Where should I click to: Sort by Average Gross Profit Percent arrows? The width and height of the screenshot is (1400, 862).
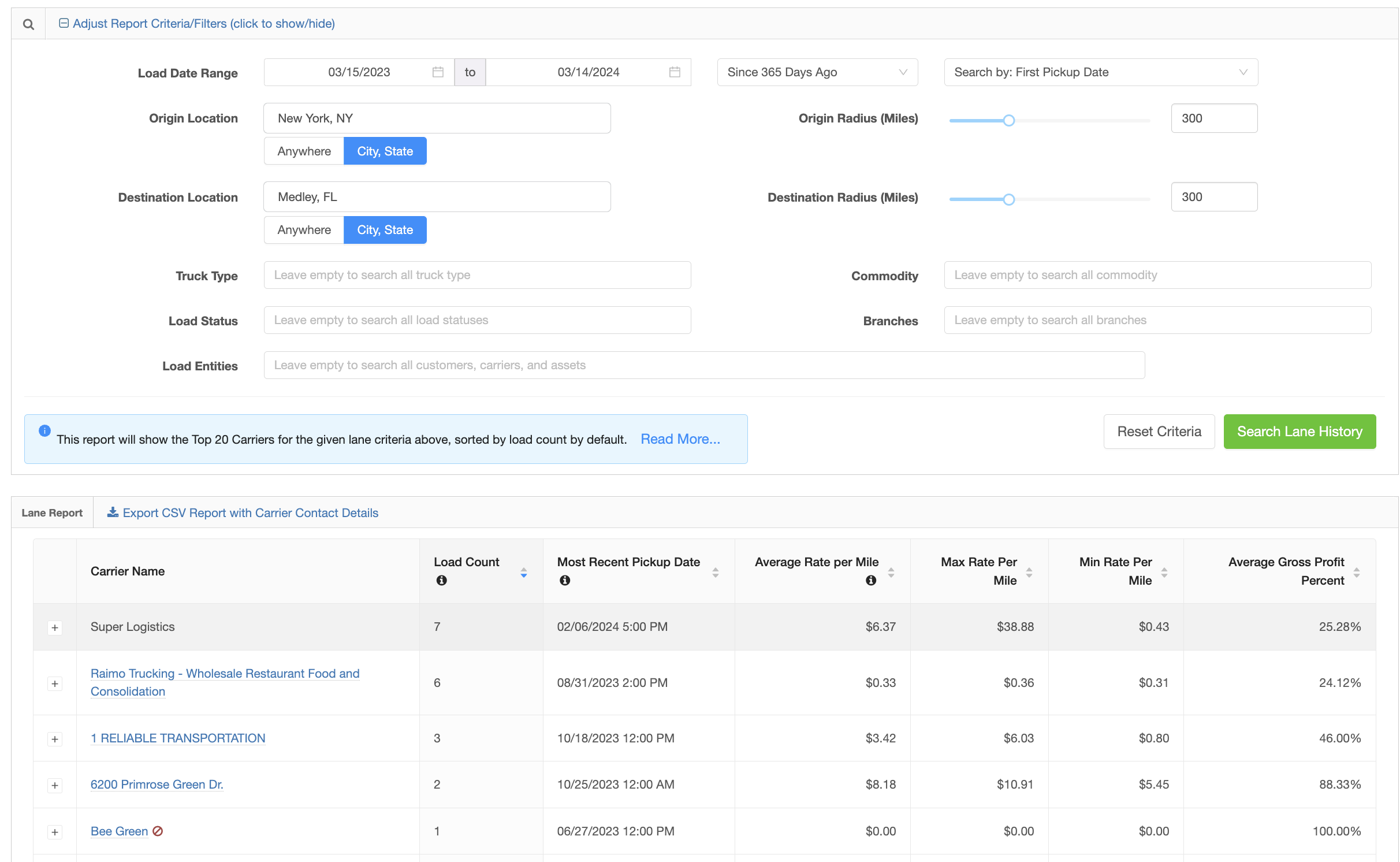1357,572
